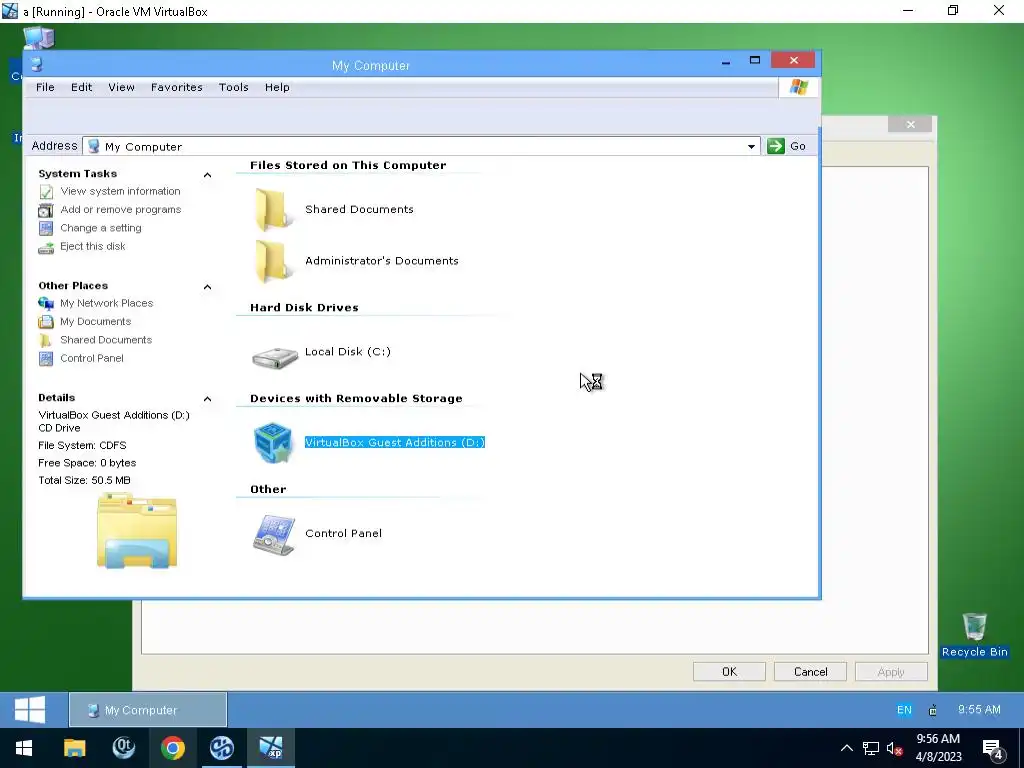This screenshot has width=1024, height=768.
Task: Open the File menu
Action: (x=45, y=87)
